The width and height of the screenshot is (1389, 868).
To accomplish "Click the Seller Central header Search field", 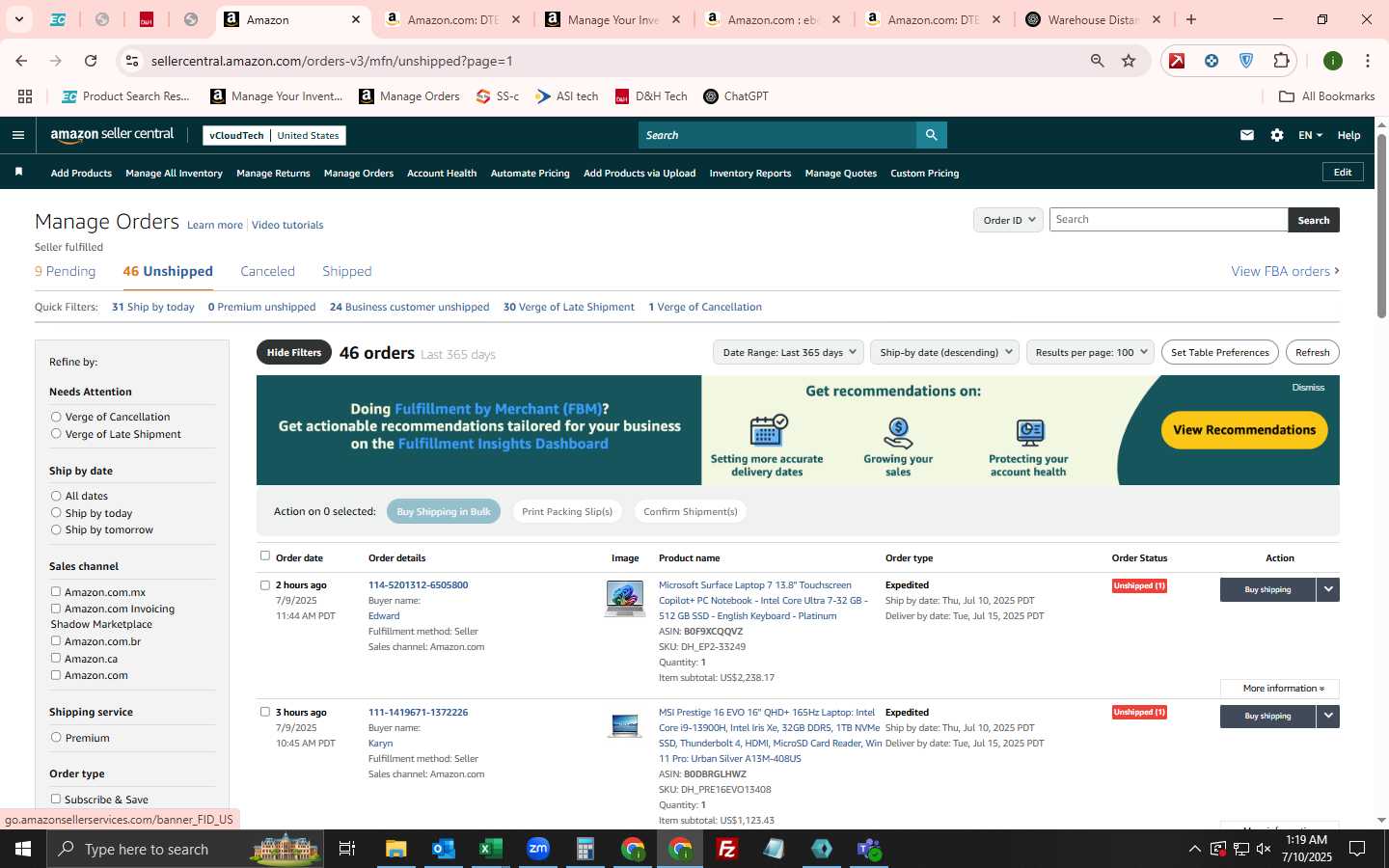I will click(x=777, y=135).
